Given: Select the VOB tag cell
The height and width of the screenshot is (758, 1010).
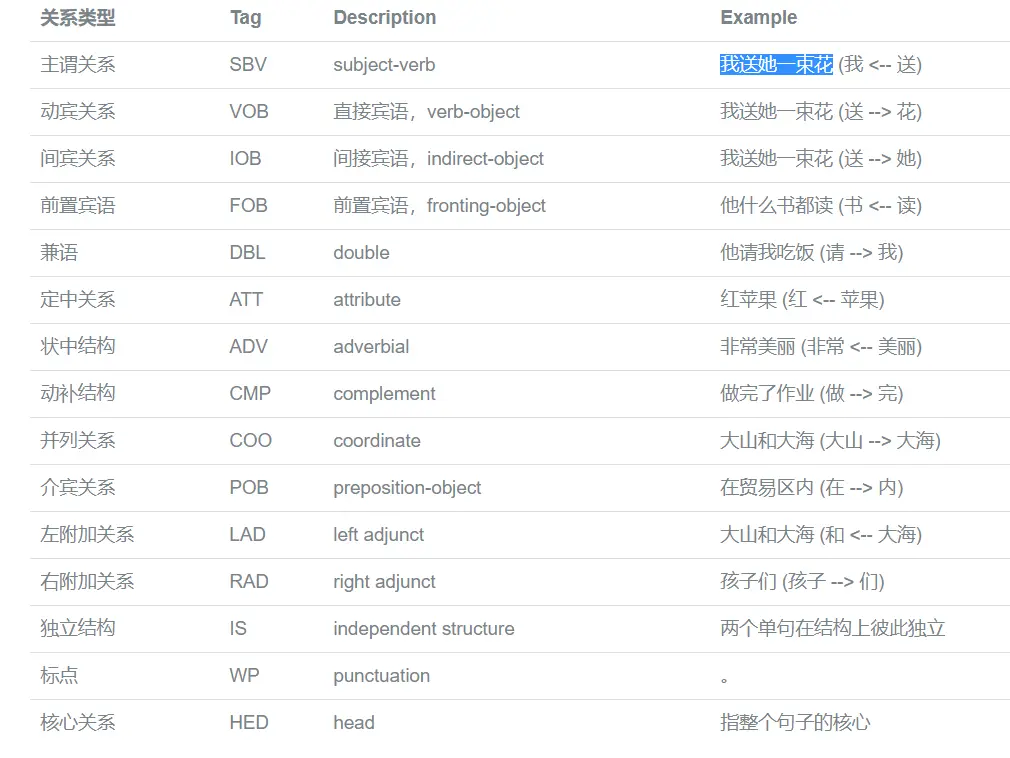Looking at the screenshot, I should 249,111.
